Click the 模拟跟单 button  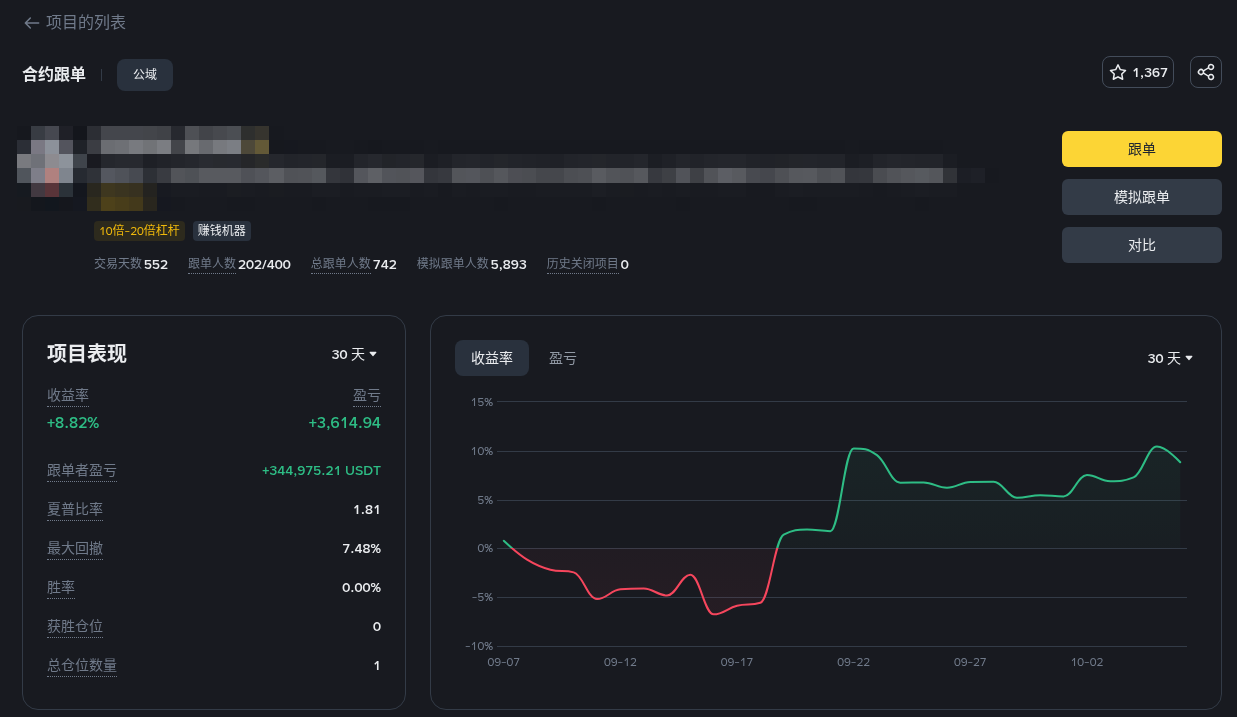pyautogui.click(x=1142, y=197)
